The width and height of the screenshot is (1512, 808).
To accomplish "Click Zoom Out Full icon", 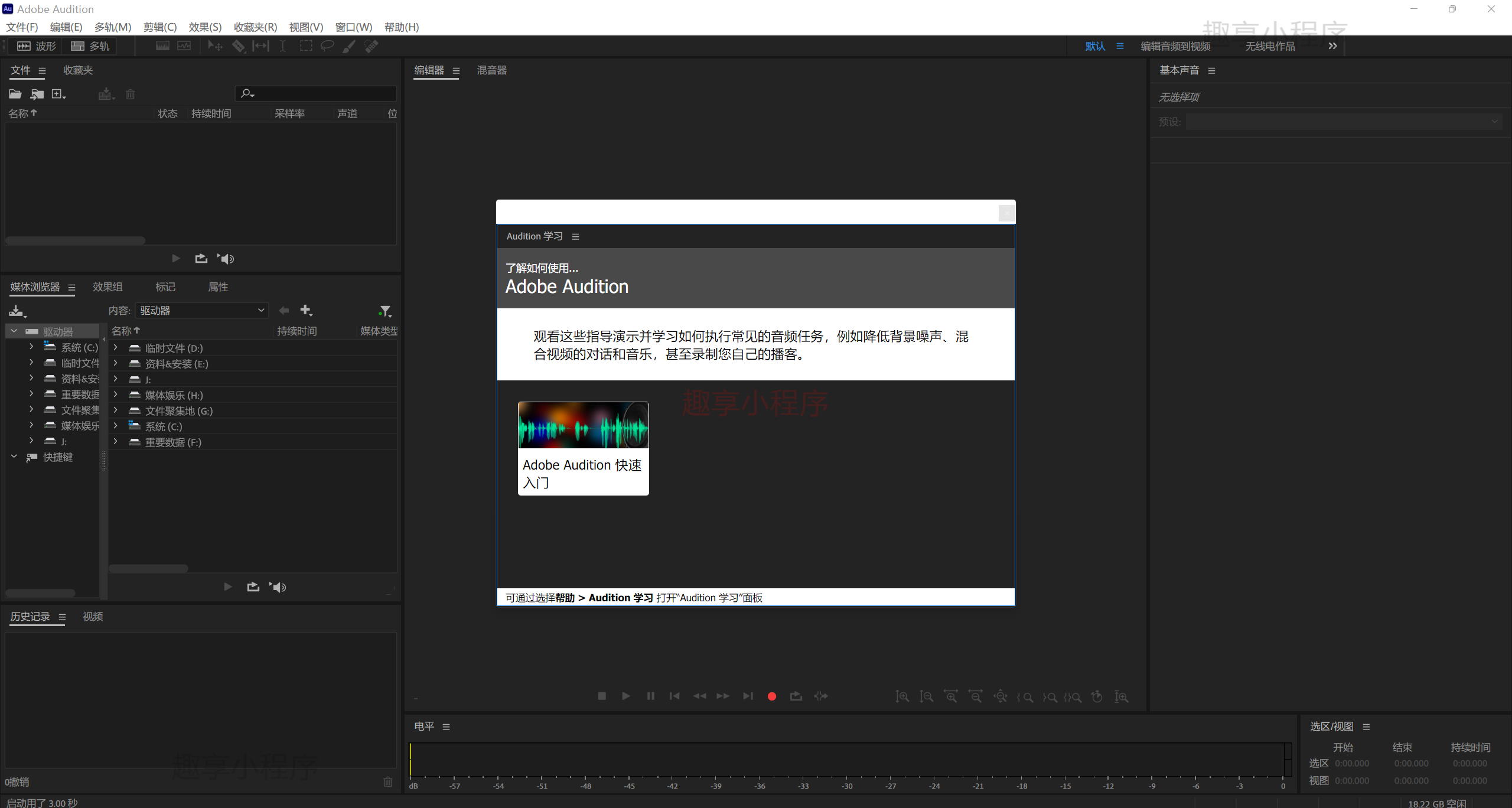I will click(x=1000, y=697).
